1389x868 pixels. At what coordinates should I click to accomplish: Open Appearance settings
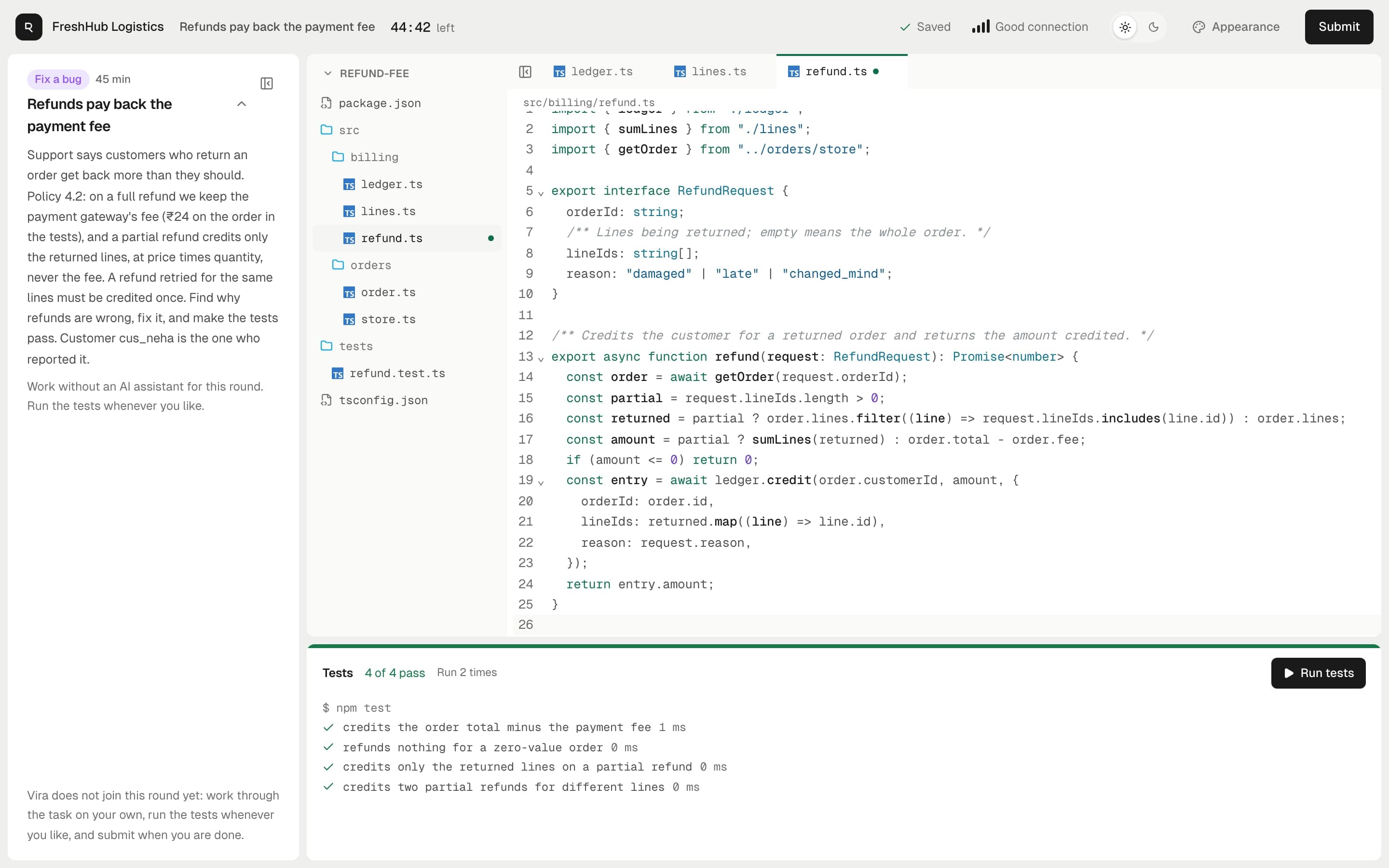[1236, 27]
